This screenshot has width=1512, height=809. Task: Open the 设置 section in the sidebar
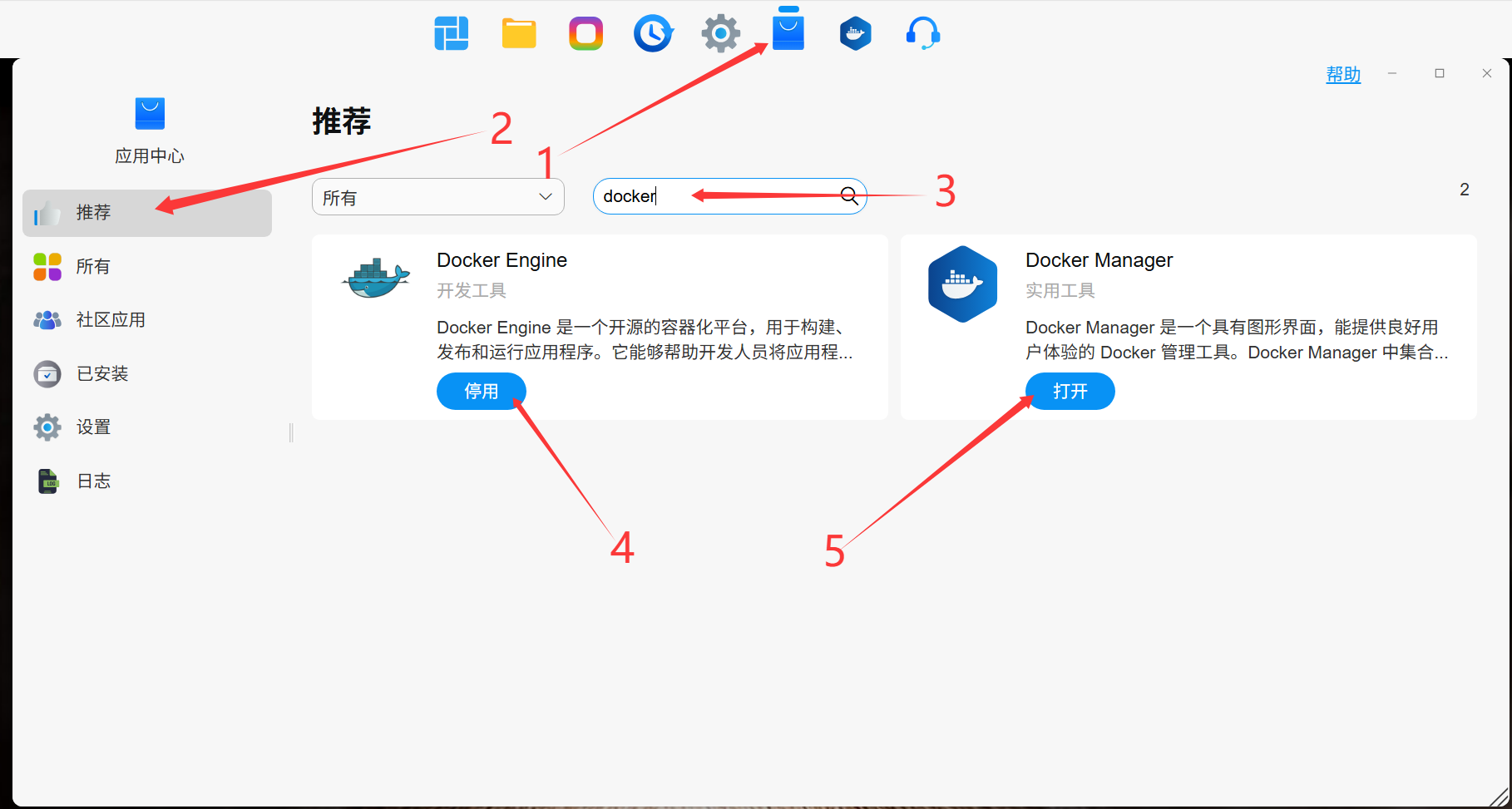tap(147, 427)
